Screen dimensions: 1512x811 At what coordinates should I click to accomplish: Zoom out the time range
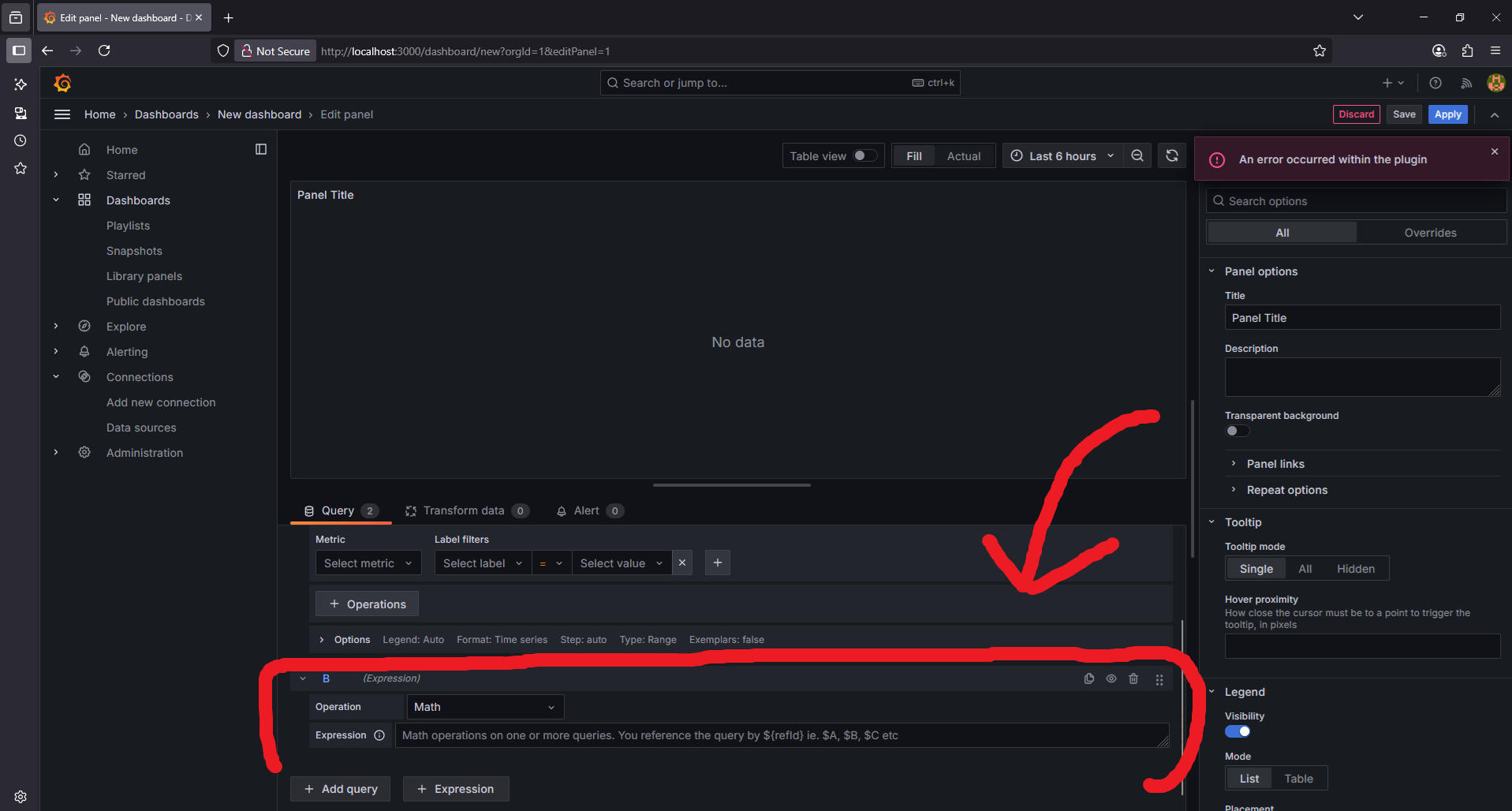(1137, 156)
